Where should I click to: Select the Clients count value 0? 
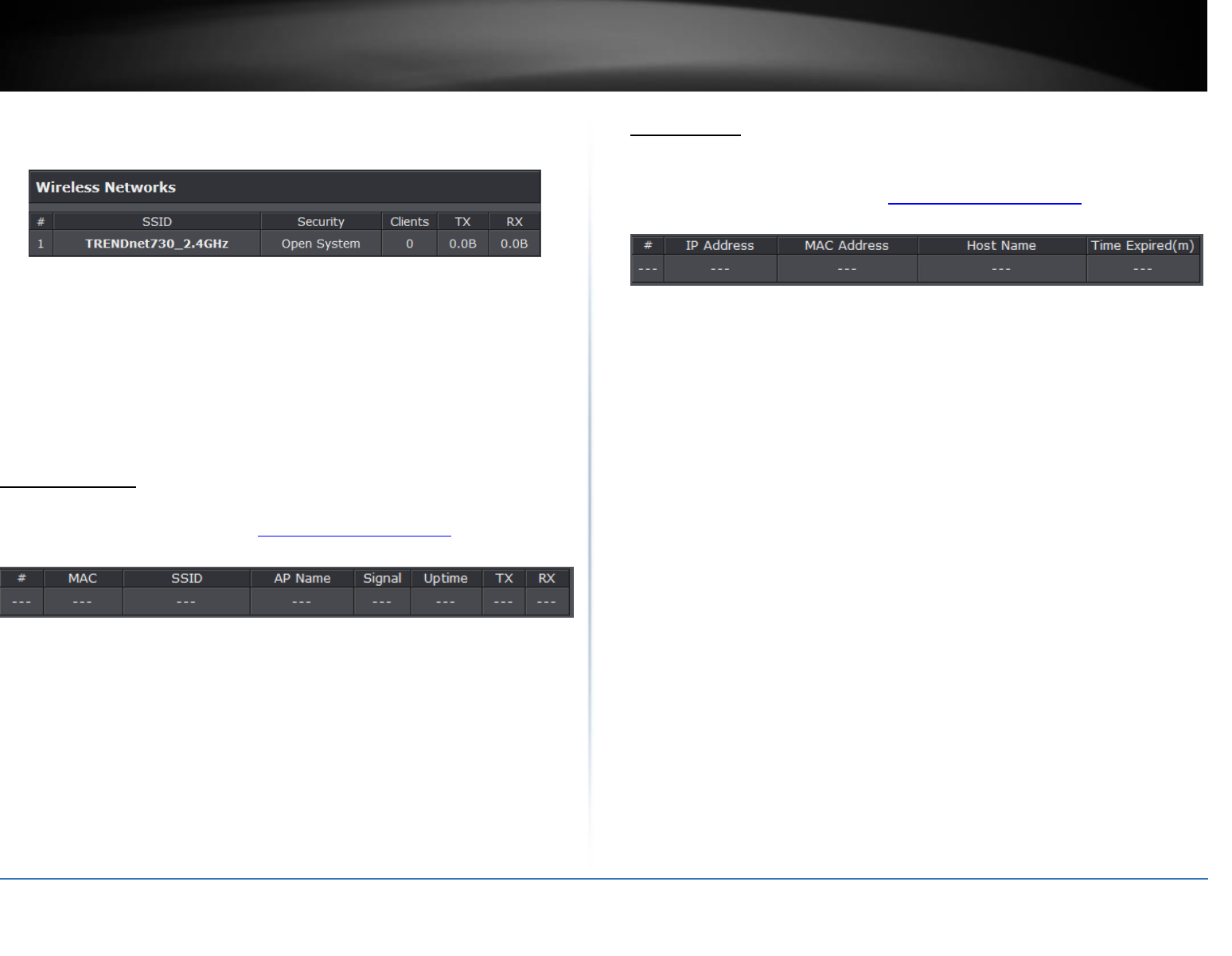[x=409, y=244]
